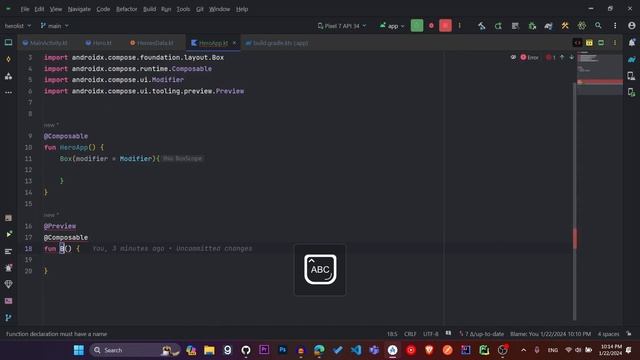Switch to the Hero.kt tab
This screenshot has height=360, width=640.
coord(98,43)
